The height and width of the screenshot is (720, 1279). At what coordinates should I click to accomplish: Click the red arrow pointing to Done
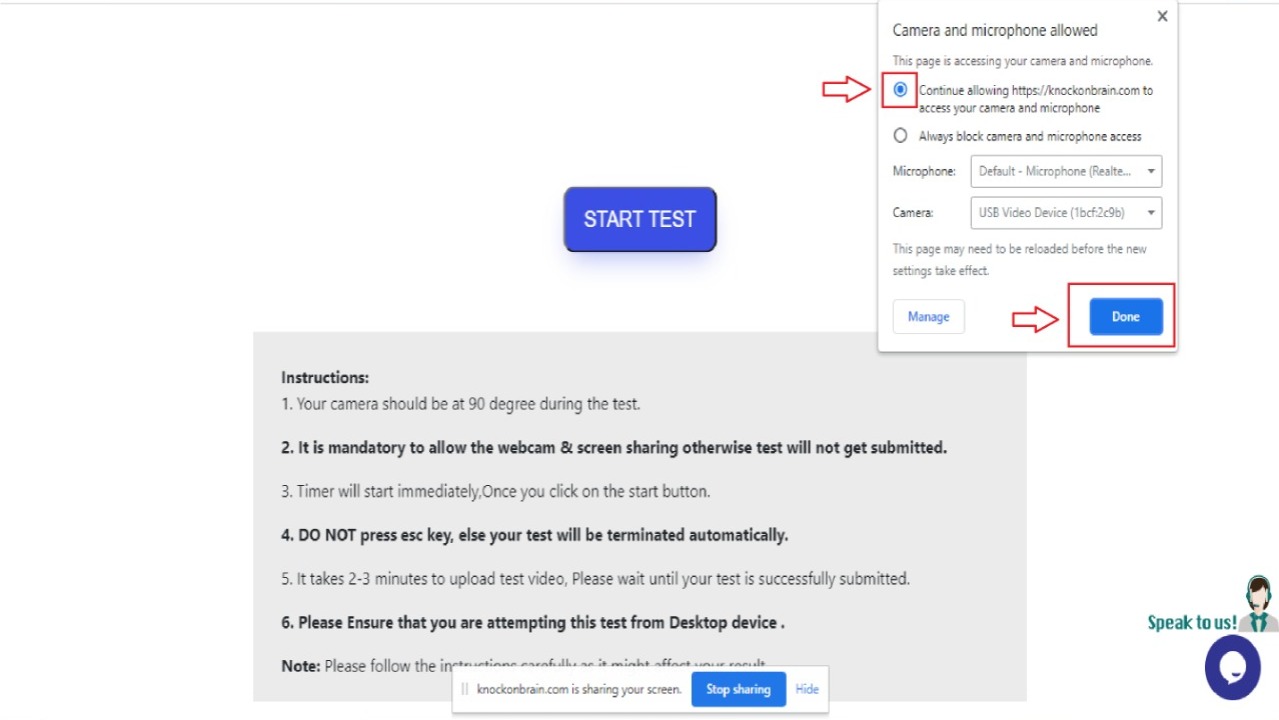tap(1035, 320)
